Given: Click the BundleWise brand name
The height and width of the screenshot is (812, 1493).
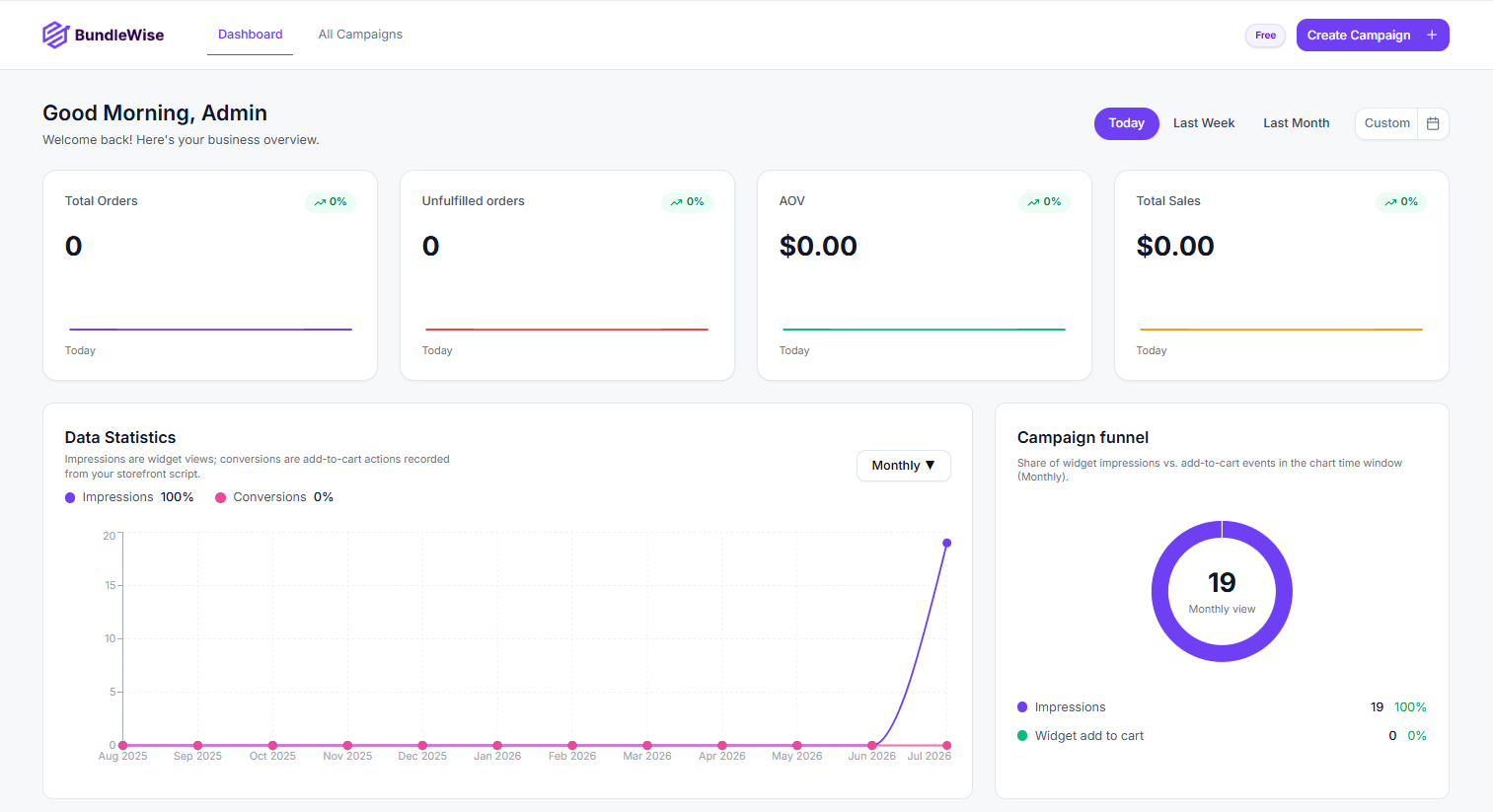Looking at the screenshot, I should [x=119, y=36].
